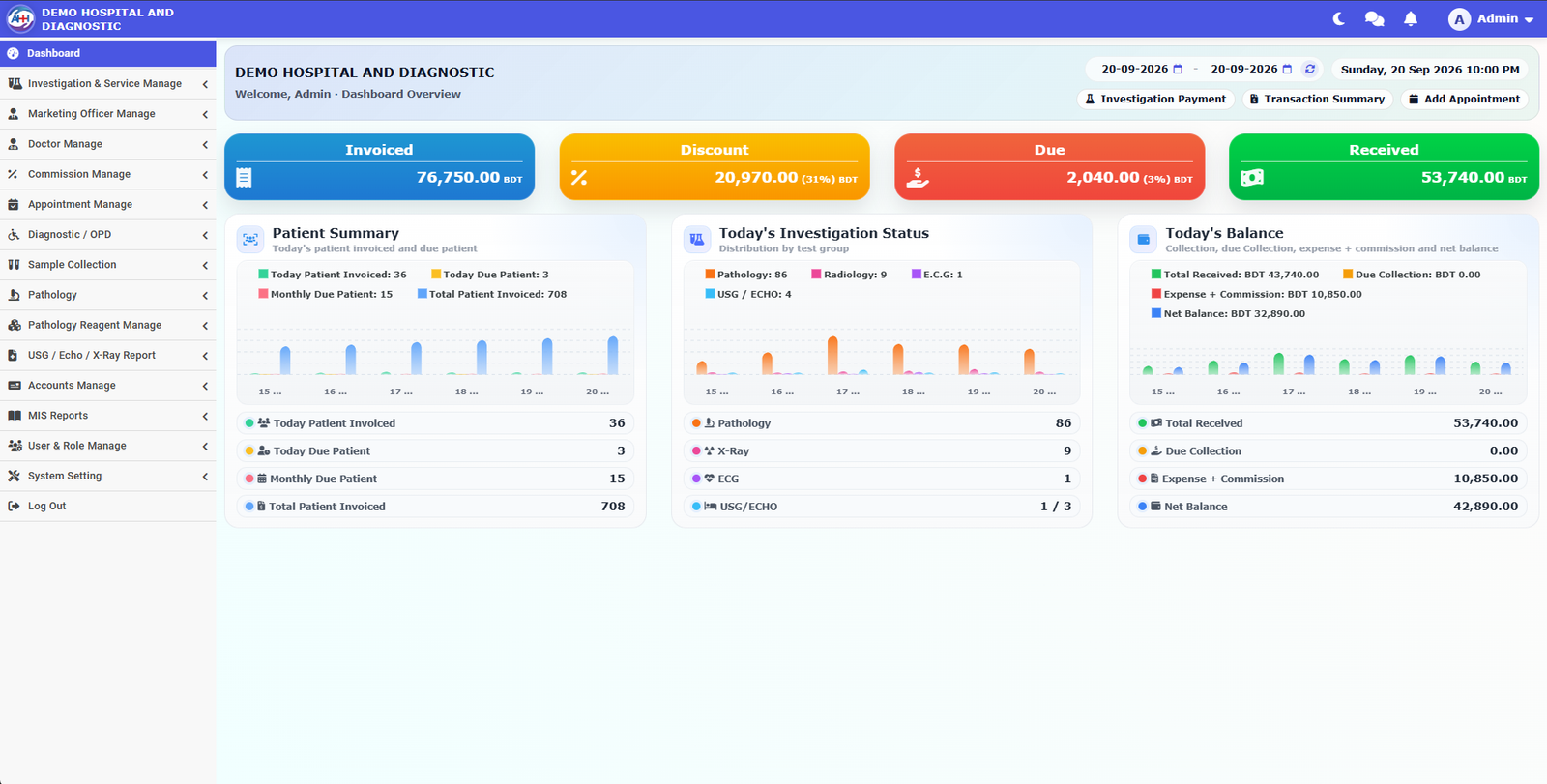Image resolution: width=1547 pixels, height=784 pixels.
Task: Toggle the Net Balance legend entry
Action: (1228, 313)
